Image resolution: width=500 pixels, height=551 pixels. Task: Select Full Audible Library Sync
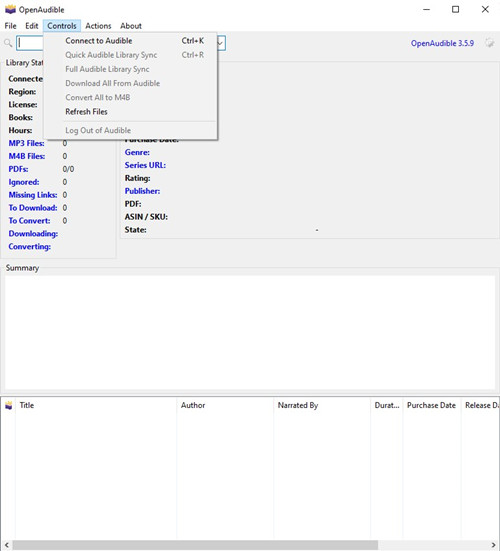[130, 69]
